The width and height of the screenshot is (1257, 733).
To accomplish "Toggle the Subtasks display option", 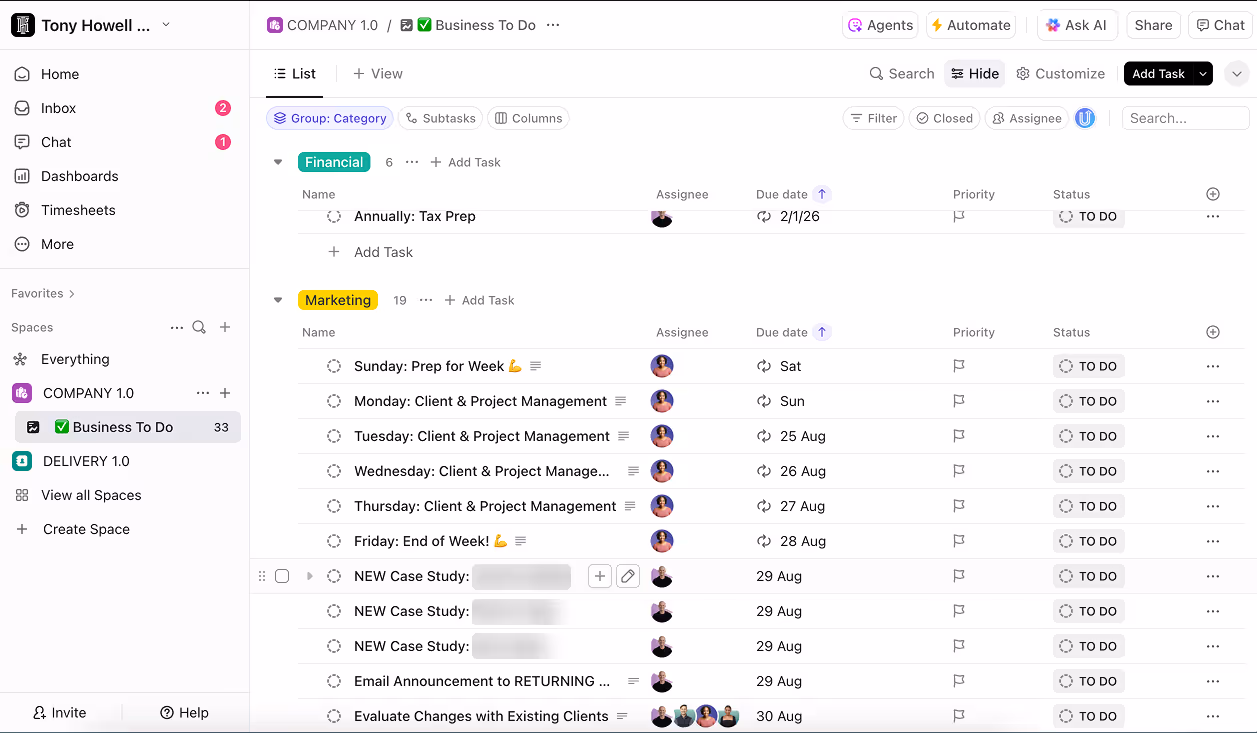I will pyautogui.click(x=440, y=118).
